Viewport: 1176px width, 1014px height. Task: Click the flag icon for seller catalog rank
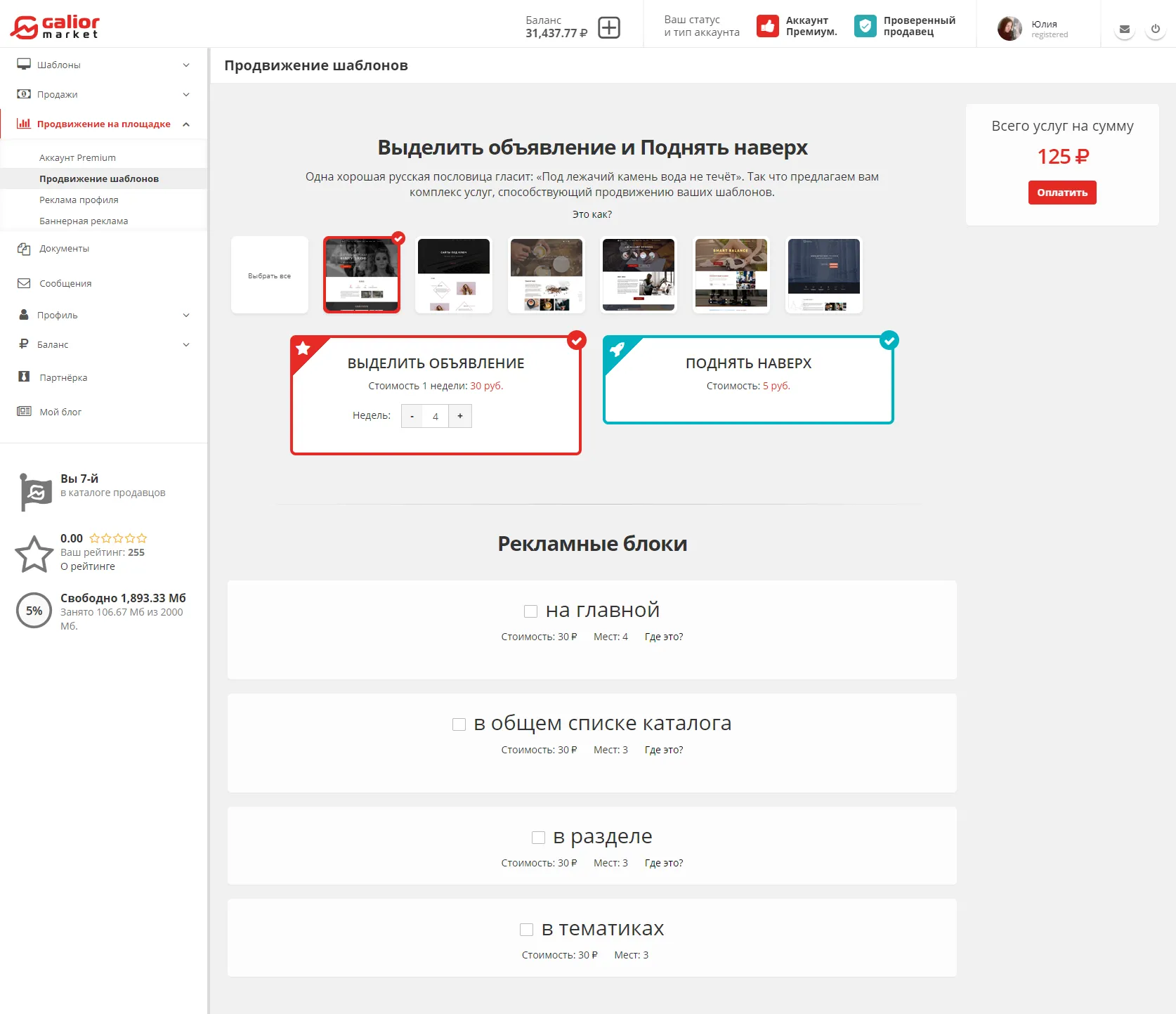click(35, 491)
